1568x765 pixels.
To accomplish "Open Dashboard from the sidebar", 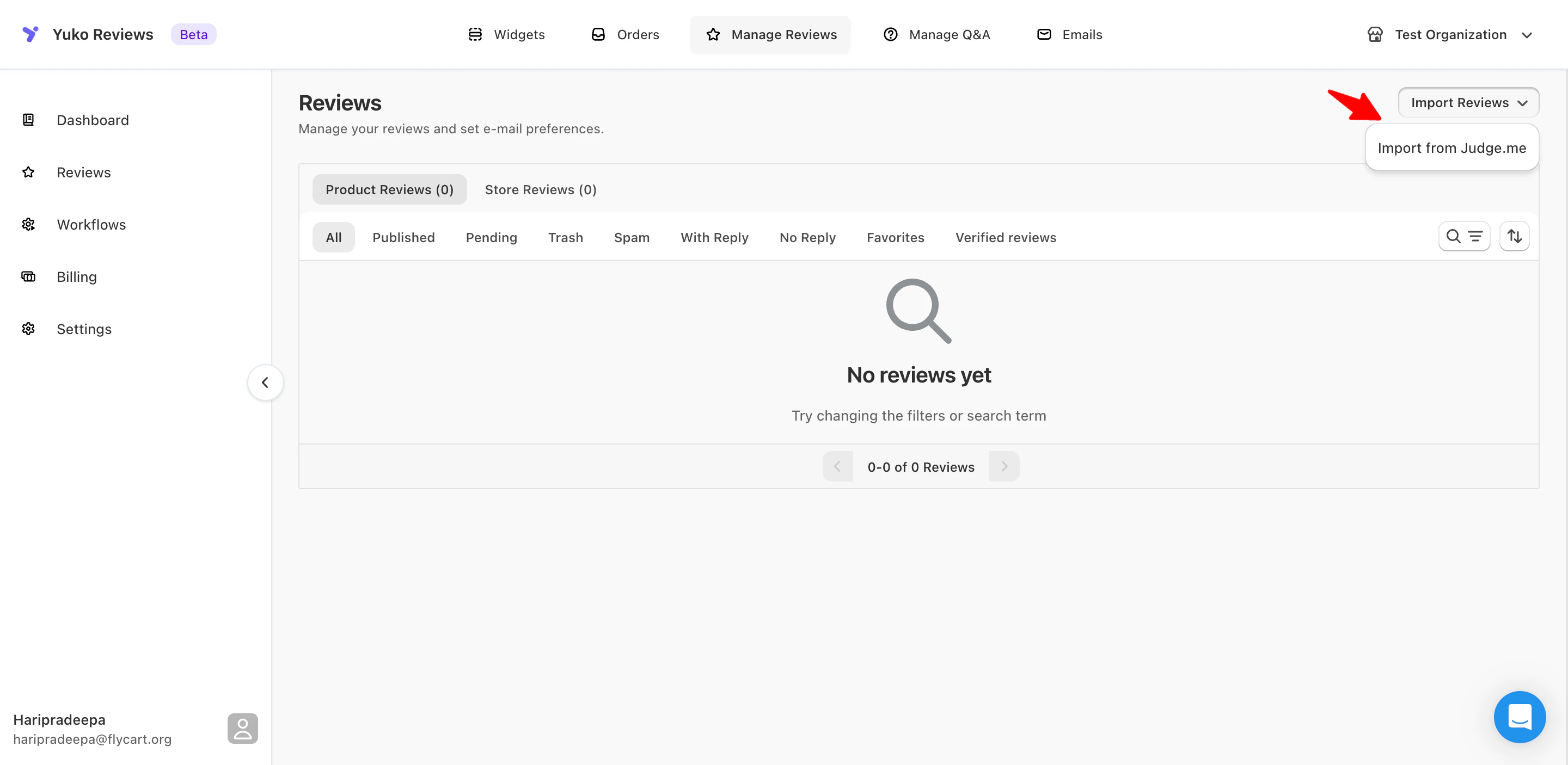I will click(93, 120).
